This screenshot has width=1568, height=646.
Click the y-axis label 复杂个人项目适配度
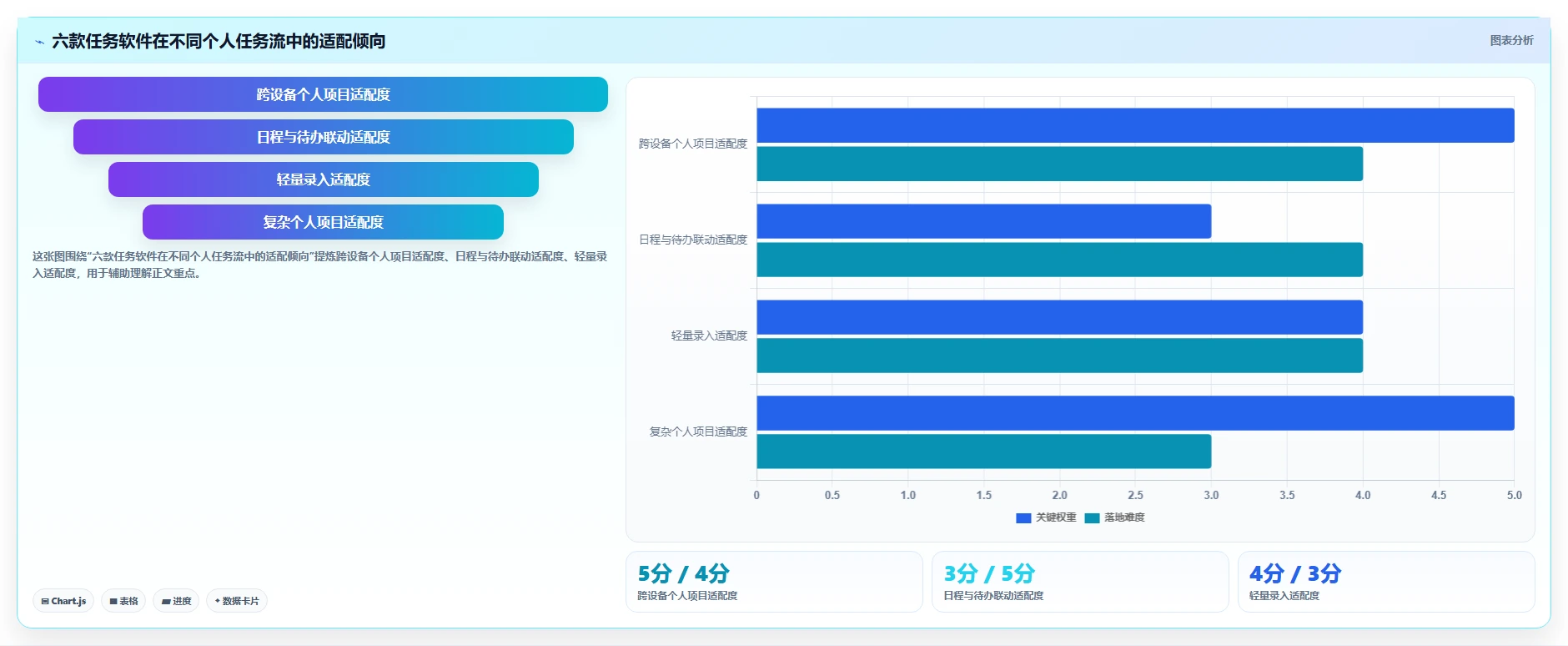(698, 432)
